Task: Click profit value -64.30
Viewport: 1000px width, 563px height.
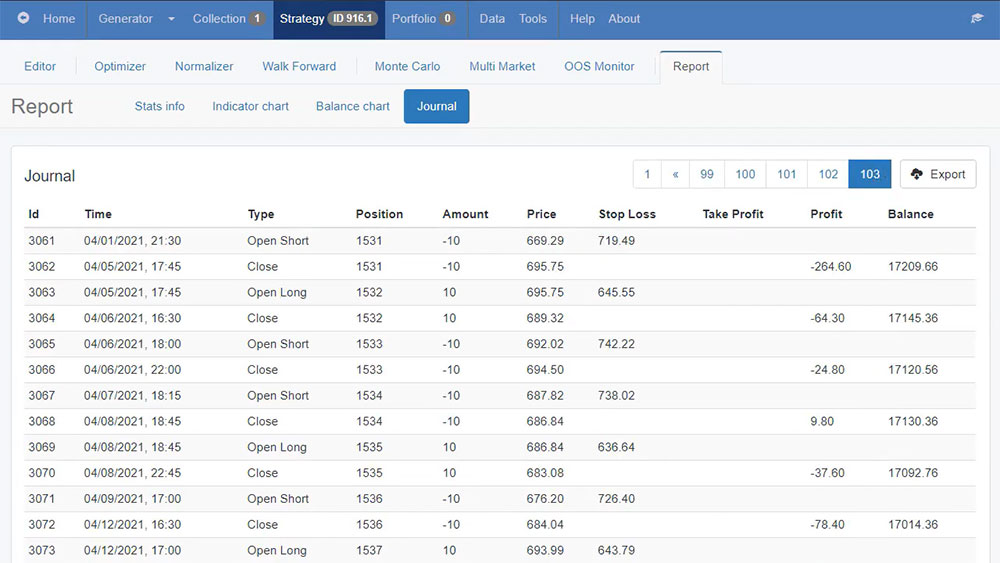Action: coord(827,318)
